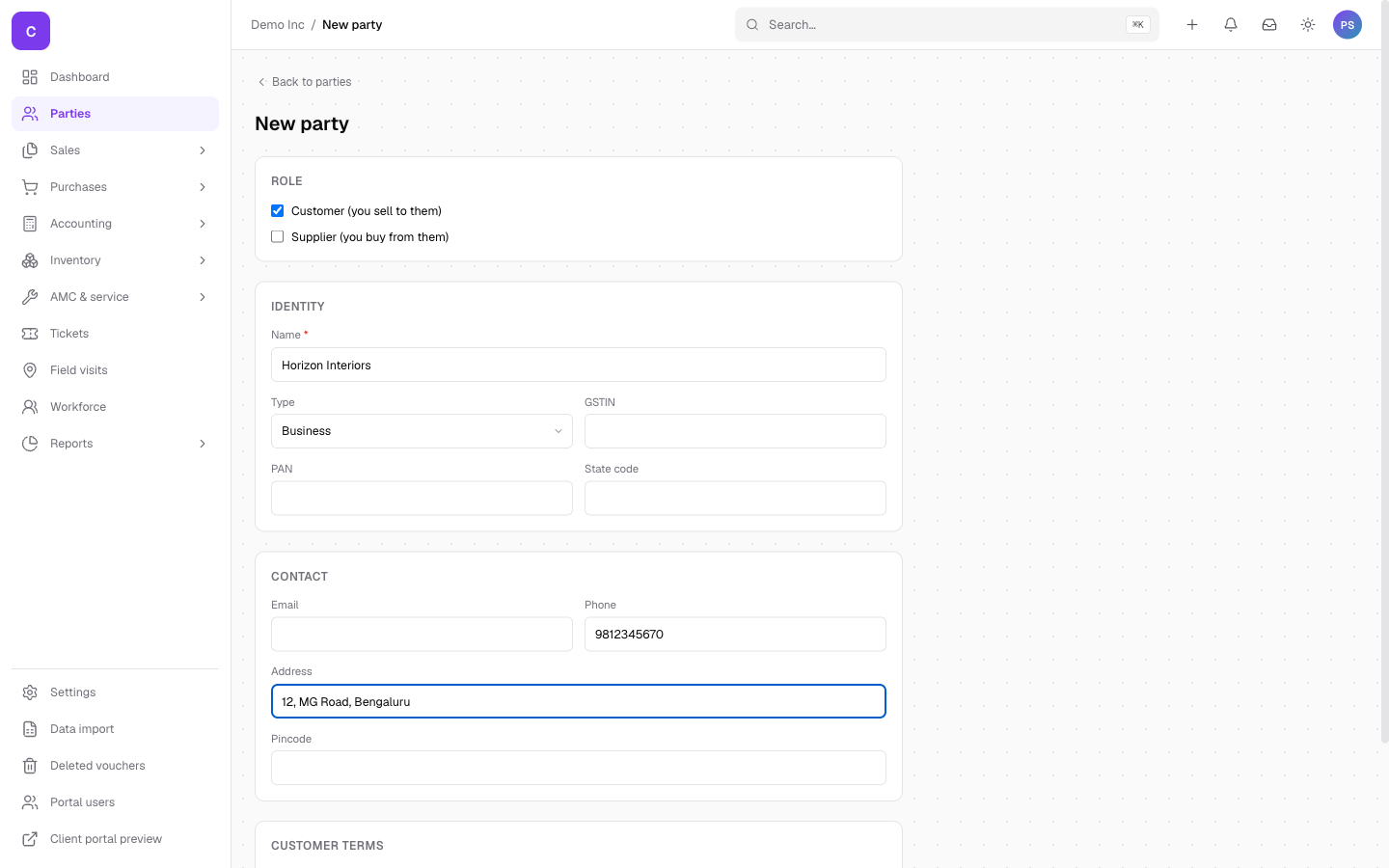Check the Supplier role checkbox
1389x868 pixels.
click(x=278, y=236)
